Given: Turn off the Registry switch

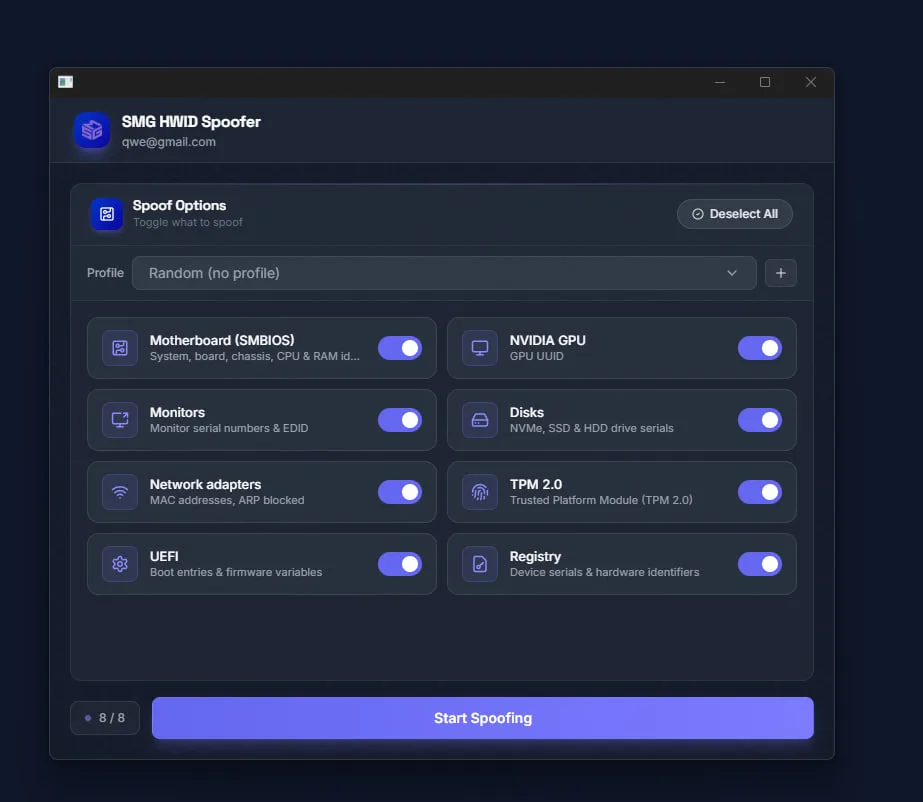Looking at the screenshot, I should (759, 564).
